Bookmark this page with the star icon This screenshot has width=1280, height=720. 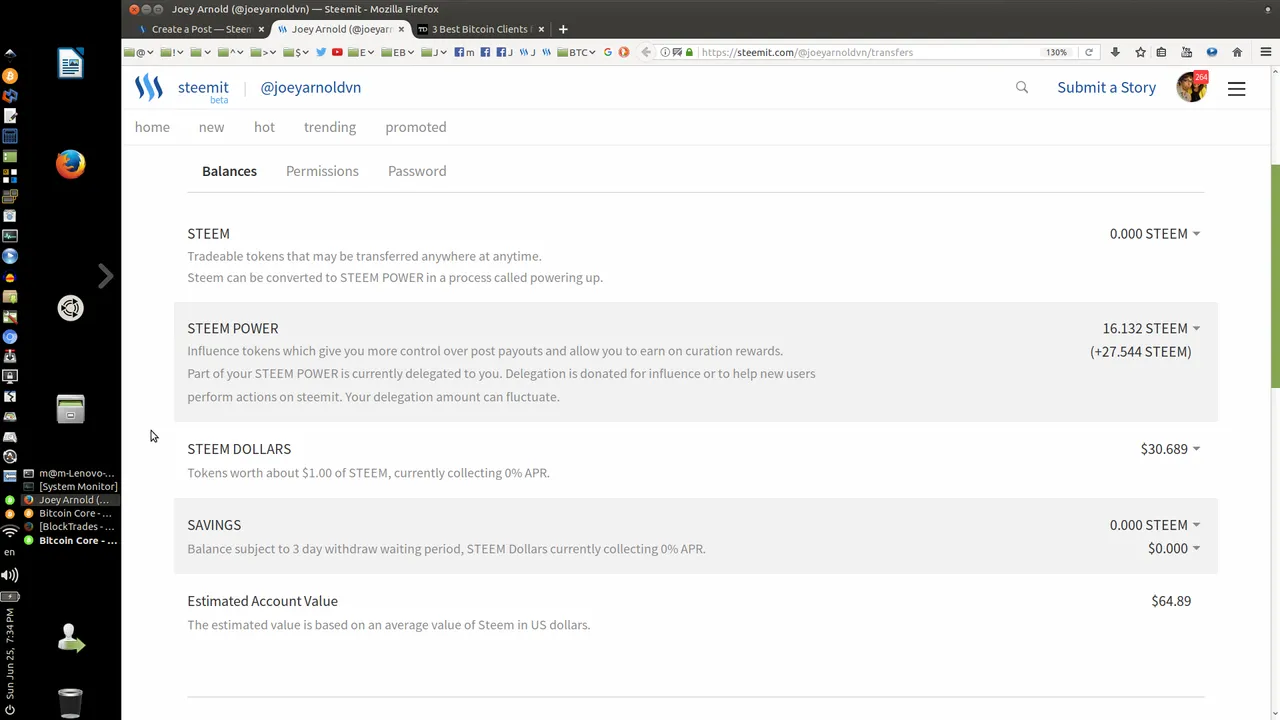pyautogui.click(x=1140, y=52)
